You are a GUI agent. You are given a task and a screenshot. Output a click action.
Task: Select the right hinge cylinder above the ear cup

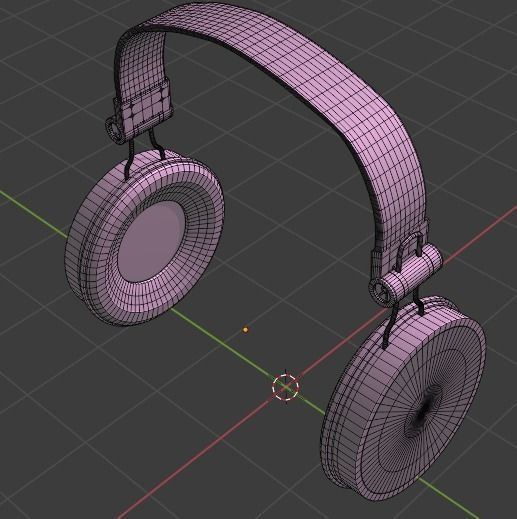point(407,275)
